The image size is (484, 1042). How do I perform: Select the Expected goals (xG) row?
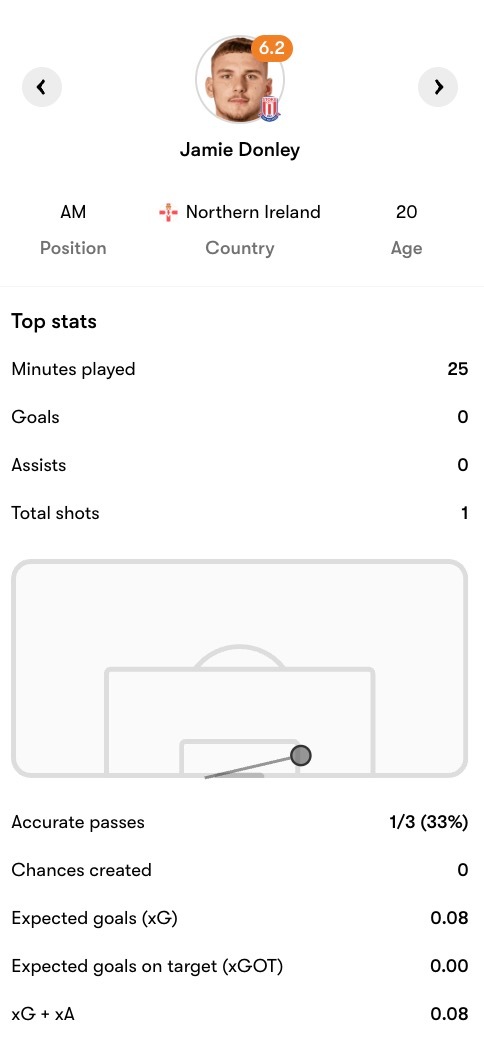[239, 918]
